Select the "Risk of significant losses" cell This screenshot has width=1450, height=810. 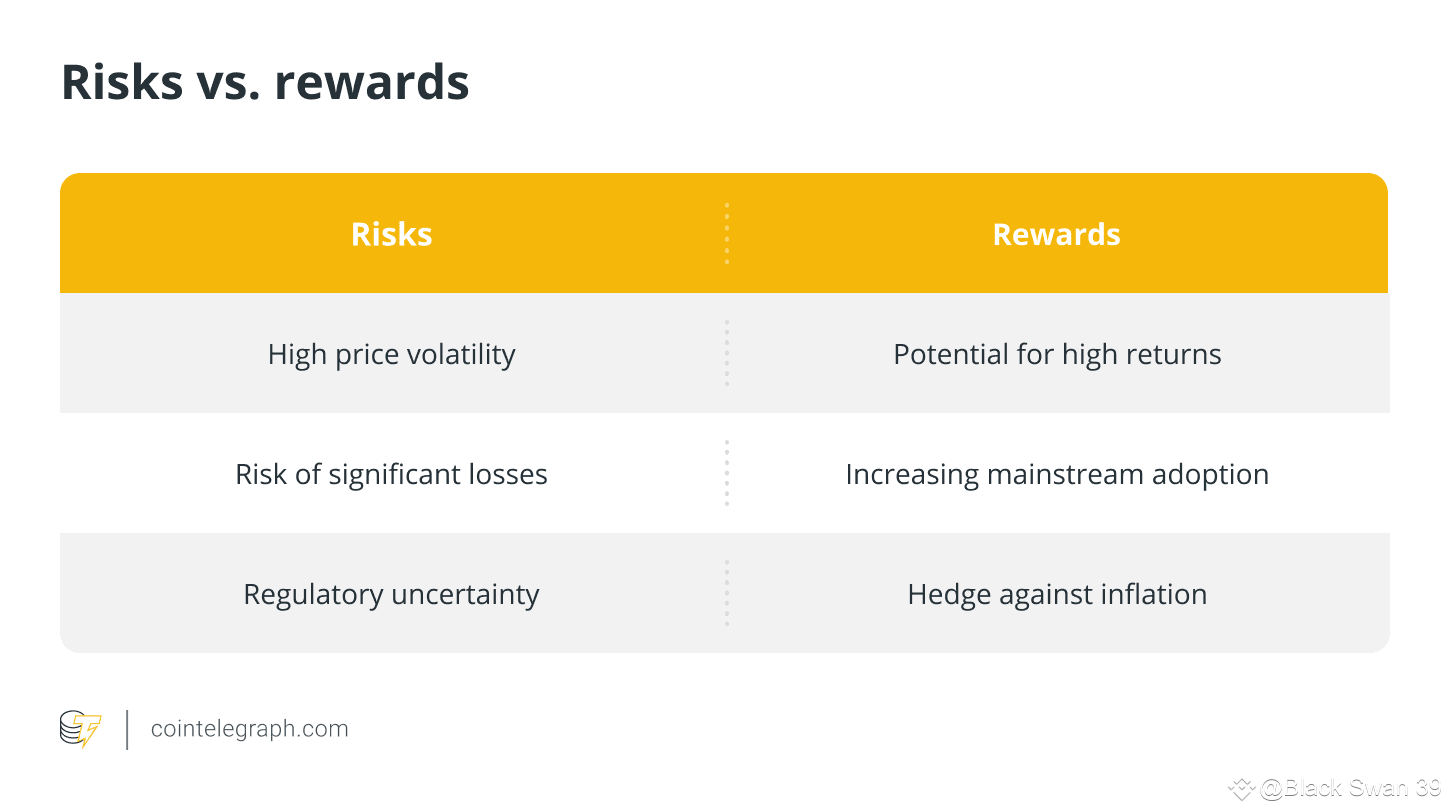[x=392, y=474]
